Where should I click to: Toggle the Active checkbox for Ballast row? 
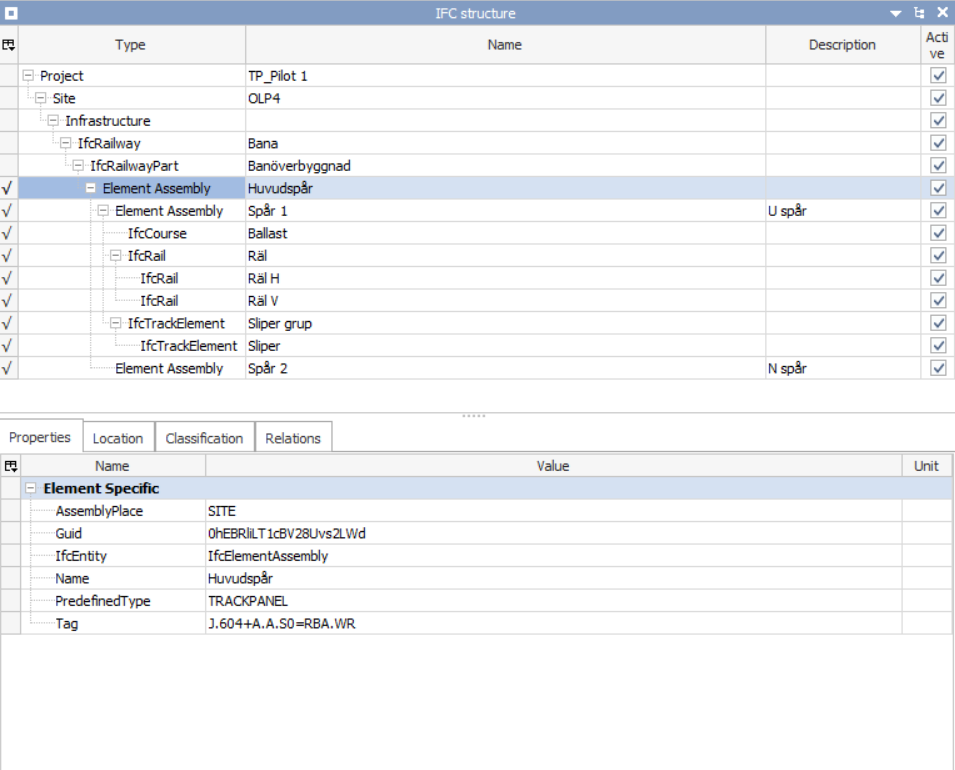pos(938,233)
